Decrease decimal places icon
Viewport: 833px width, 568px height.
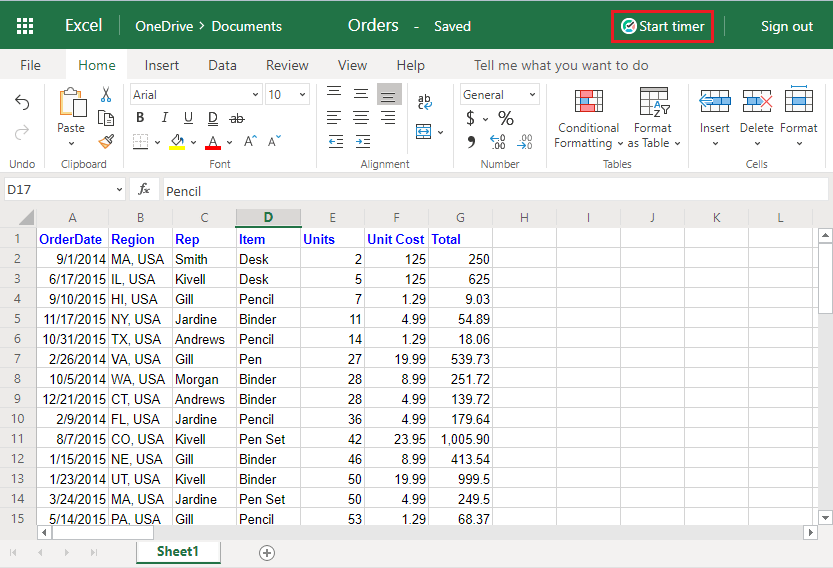(x=525, y=141)
